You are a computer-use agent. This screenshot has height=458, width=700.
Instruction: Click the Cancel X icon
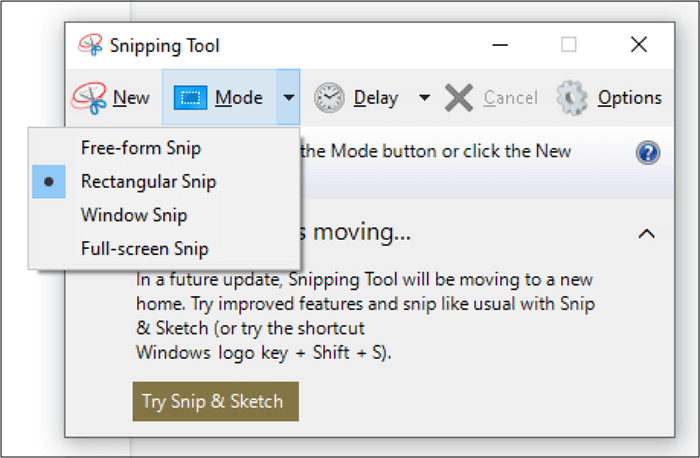coord(459,97)
